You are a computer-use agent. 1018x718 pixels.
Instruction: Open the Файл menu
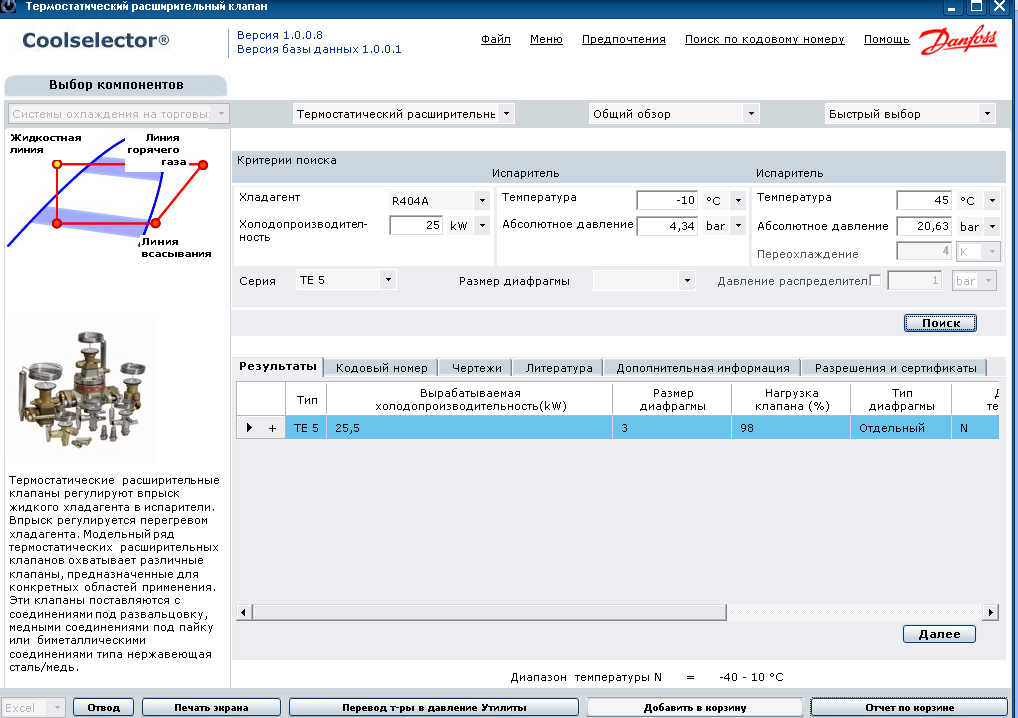[x=495, y=39]
